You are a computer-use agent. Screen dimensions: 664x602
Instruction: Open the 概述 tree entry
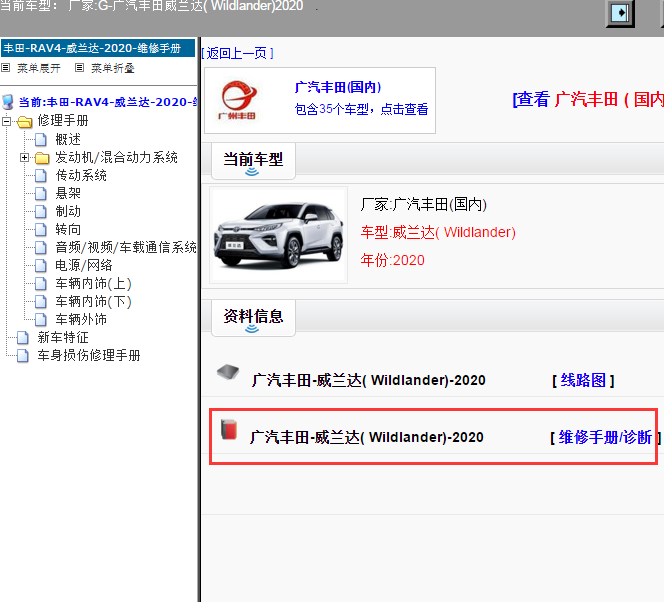[x=68, y=139]
